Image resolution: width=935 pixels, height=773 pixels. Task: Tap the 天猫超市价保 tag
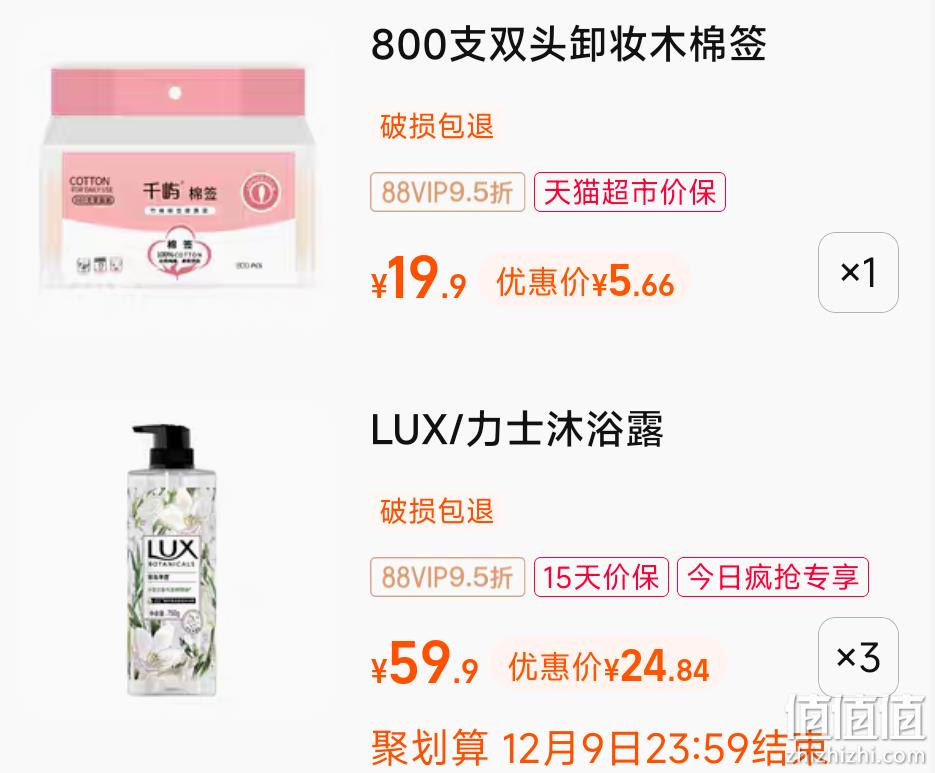click(630, 192)
